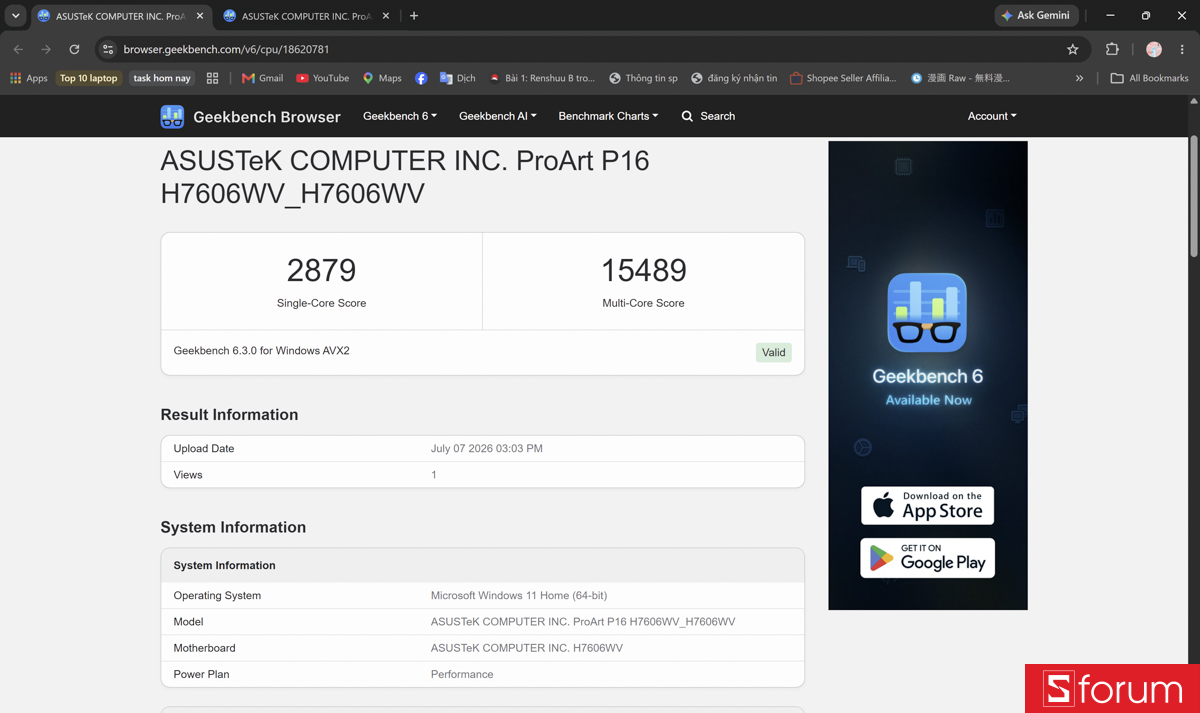Bookmark this page with the star icon
Image resolution: width=1200 pixels, height=713 pixels.
tap(1073, 49)
